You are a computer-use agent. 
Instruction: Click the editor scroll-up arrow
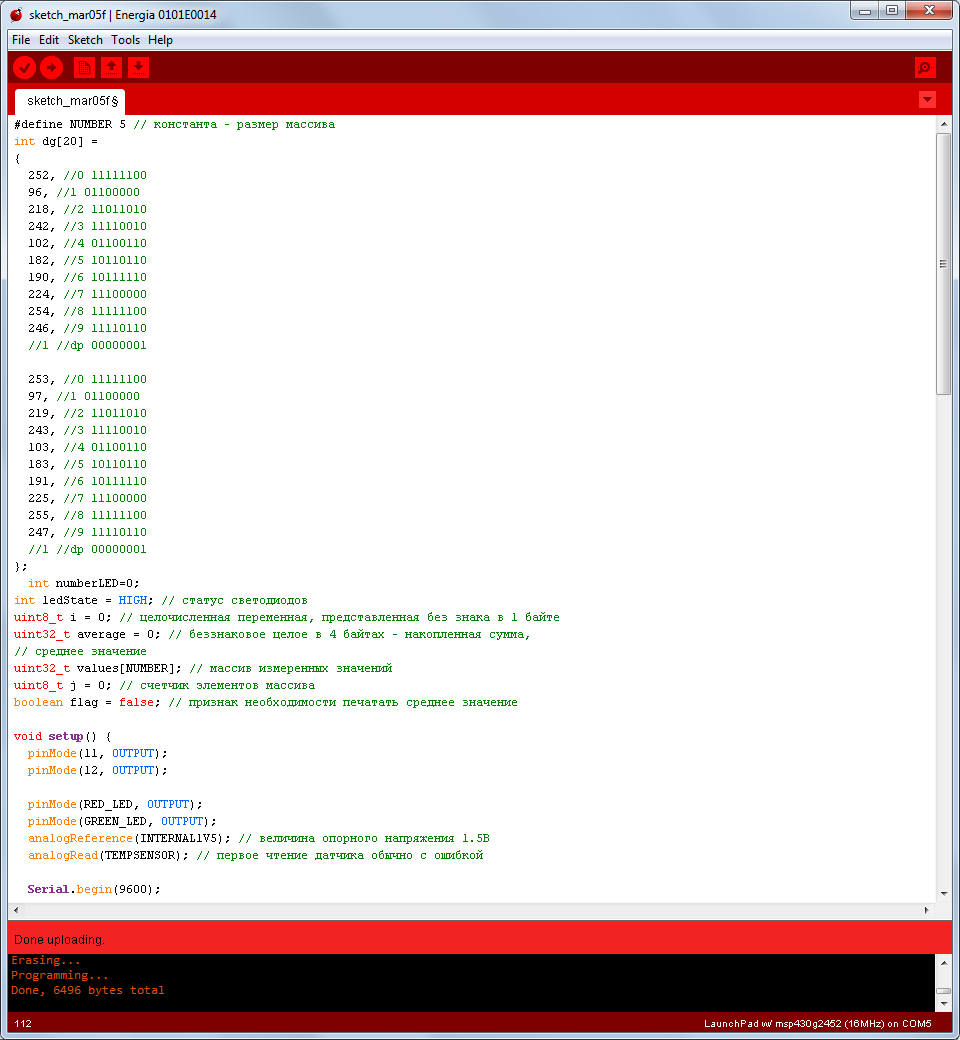[x=943, y=124]
